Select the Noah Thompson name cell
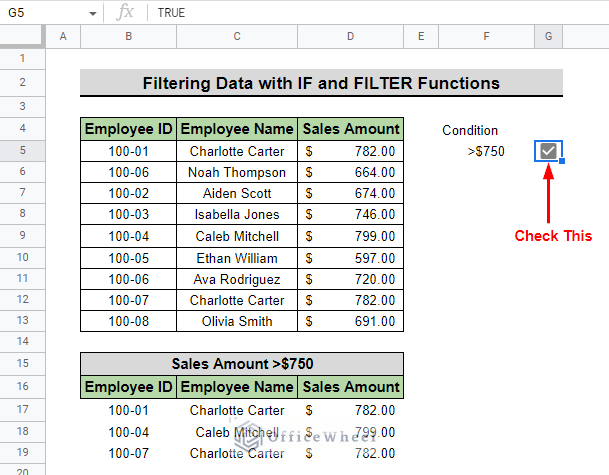Image resolution: width=609 pixels, height=475 pixels. 237,172
